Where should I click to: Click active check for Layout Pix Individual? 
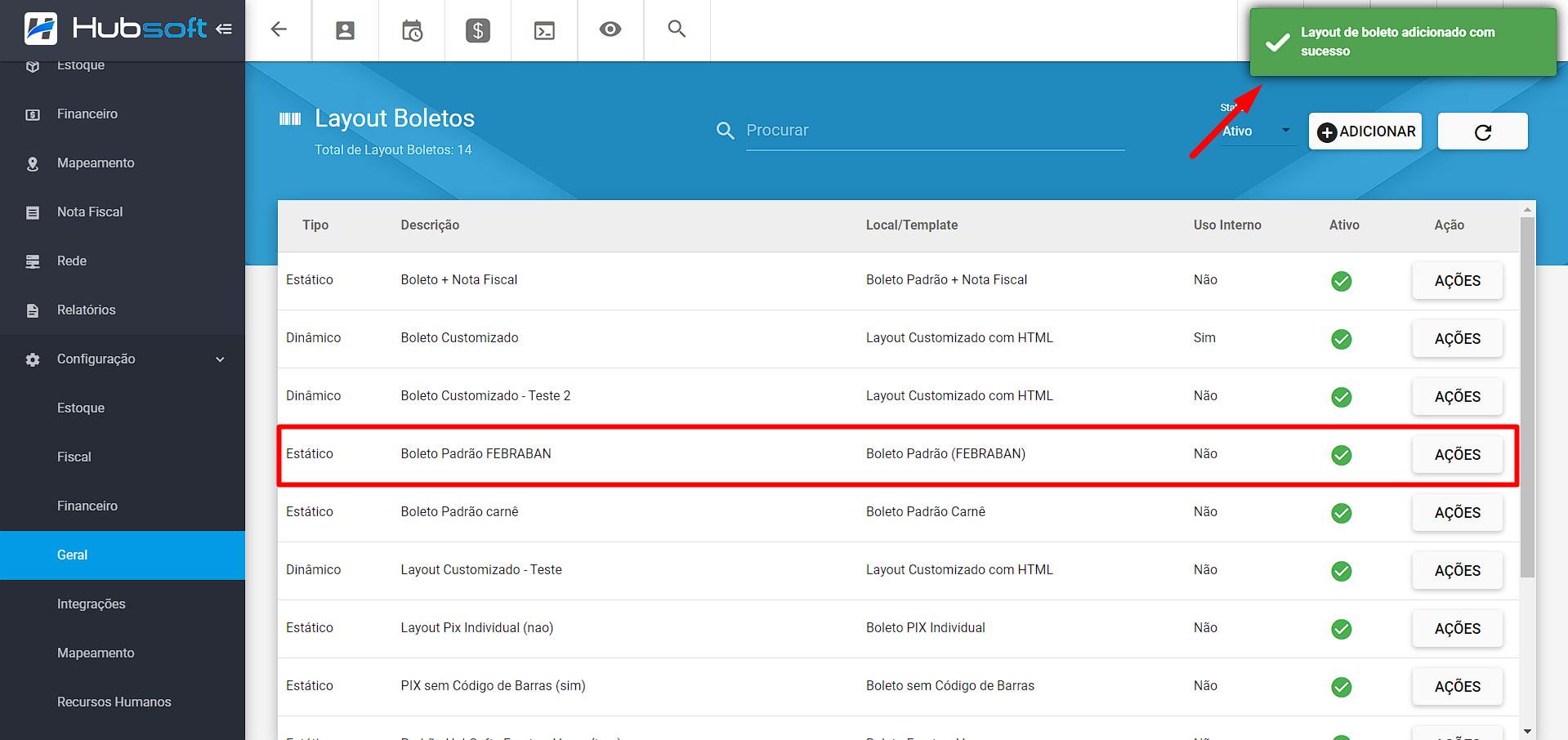coord(1342,629)
